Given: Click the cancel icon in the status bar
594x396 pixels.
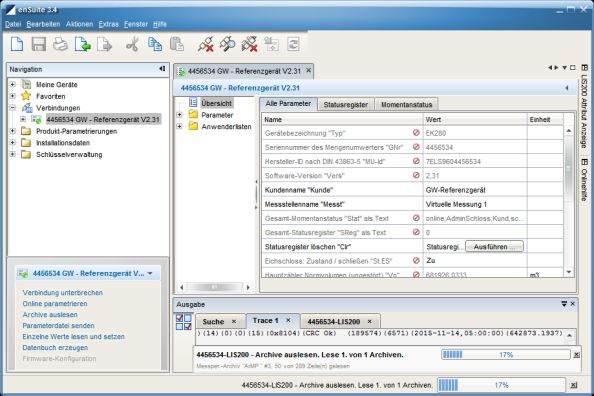Looking at the screenshot, I should click(574, 385).
